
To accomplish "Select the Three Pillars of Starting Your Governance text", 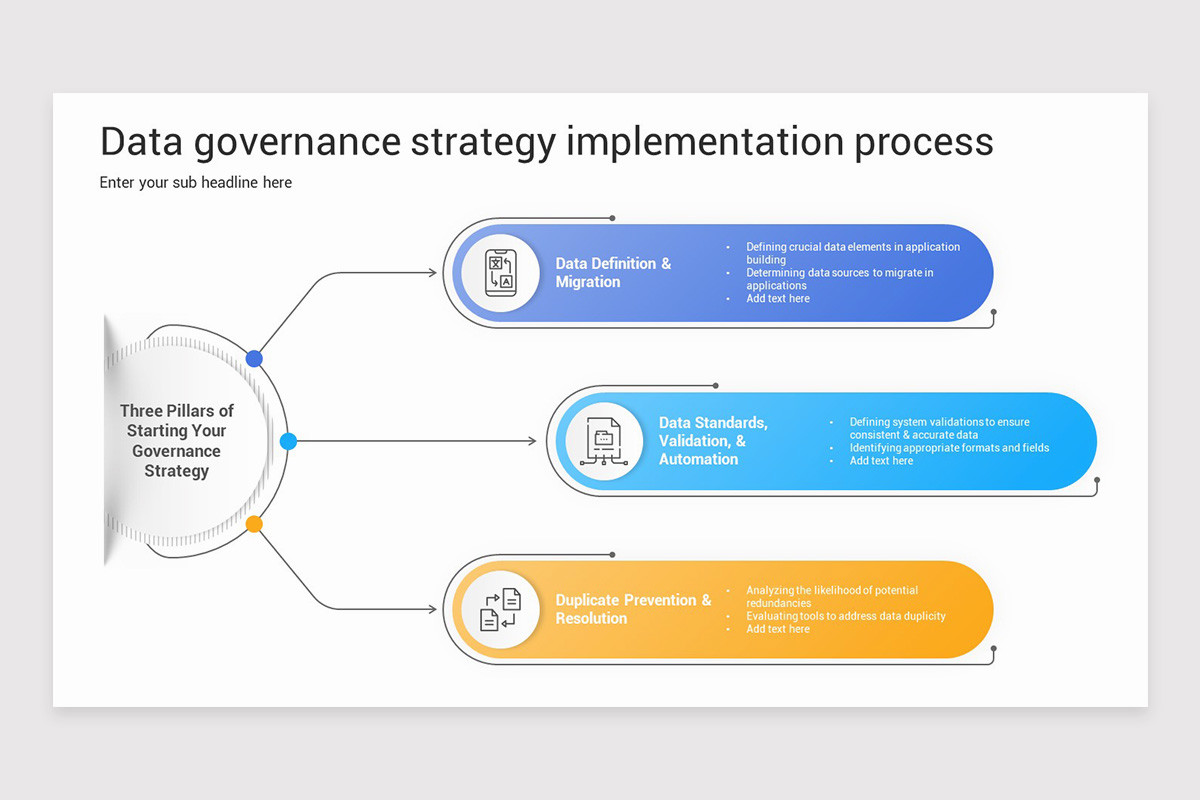I will [176, 440].
